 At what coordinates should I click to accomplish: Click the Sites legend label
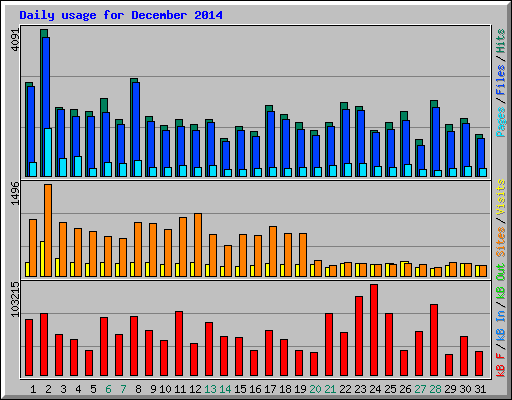[501, 242]
